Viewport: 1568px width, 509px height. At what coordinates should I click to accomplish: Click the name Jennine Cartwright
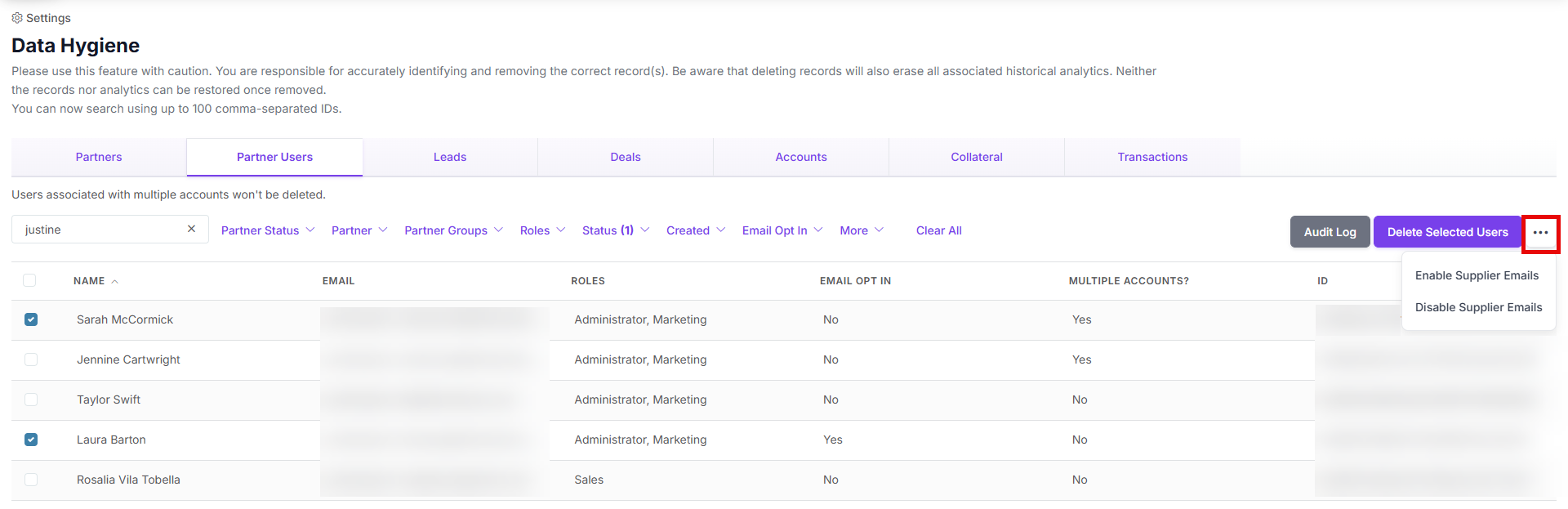(x=128, y=359)
